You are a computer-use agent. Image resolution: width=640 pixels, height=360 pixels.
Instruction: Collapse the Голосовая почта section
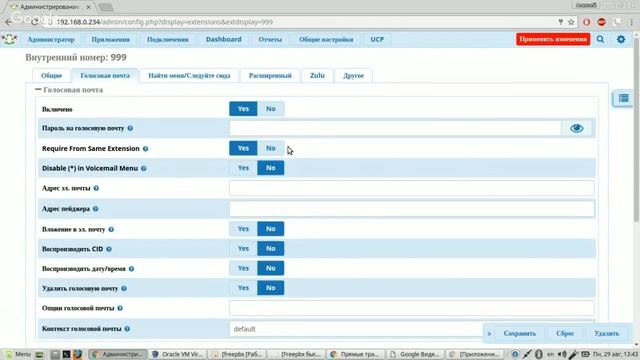38,89
